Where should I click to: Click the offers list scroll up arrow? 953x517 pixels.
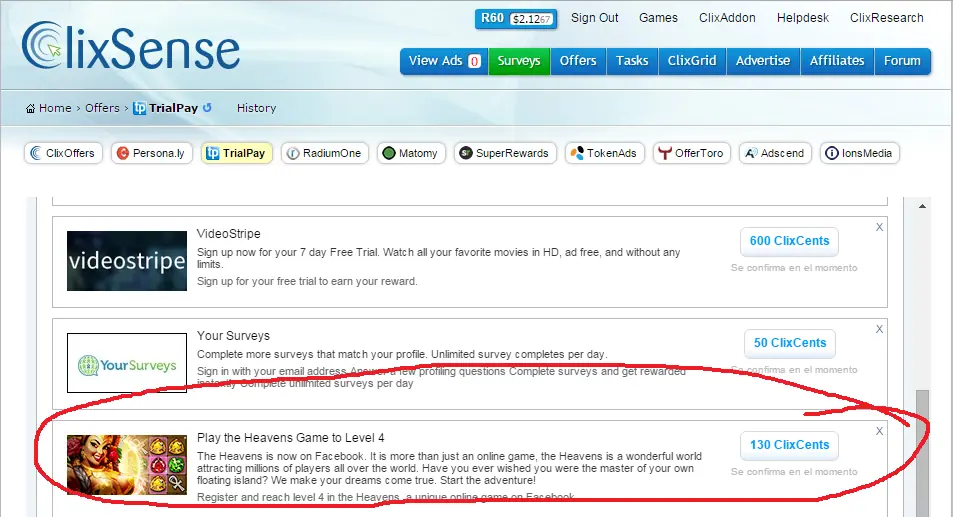click(x=923, y=206)
